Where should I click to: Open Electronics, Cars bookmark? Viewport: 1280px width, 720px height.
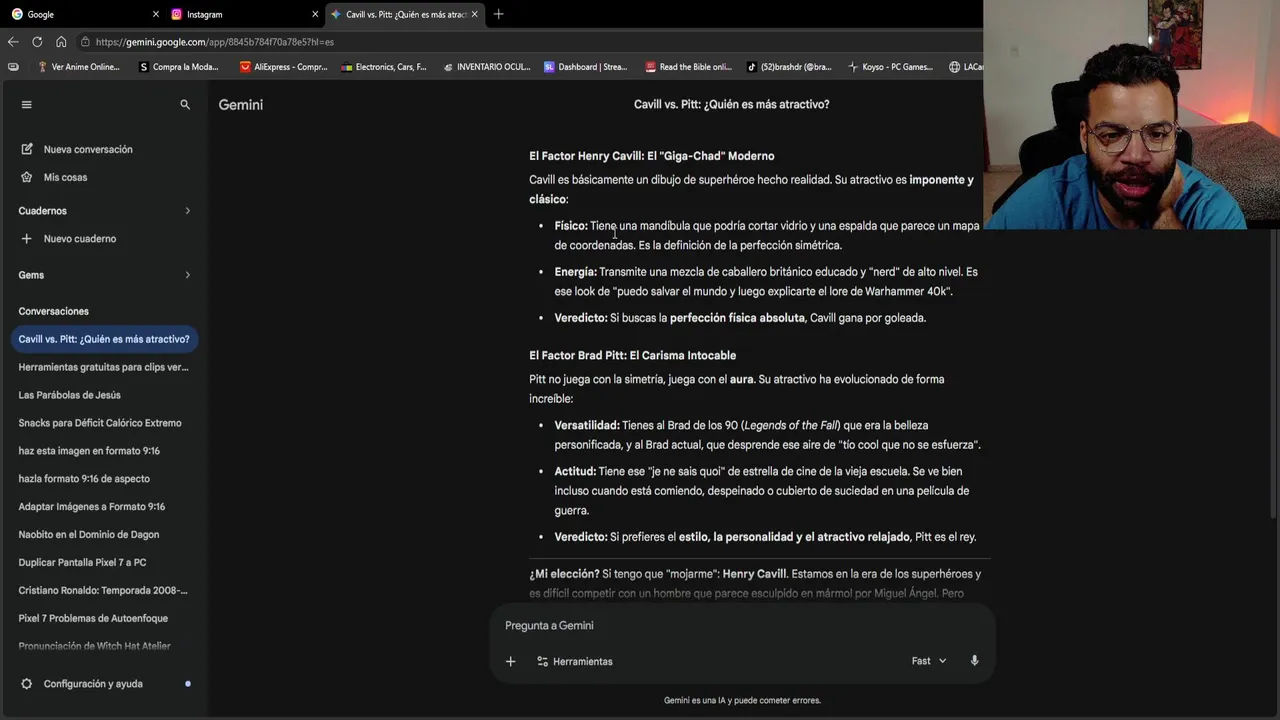coord(383,67)
